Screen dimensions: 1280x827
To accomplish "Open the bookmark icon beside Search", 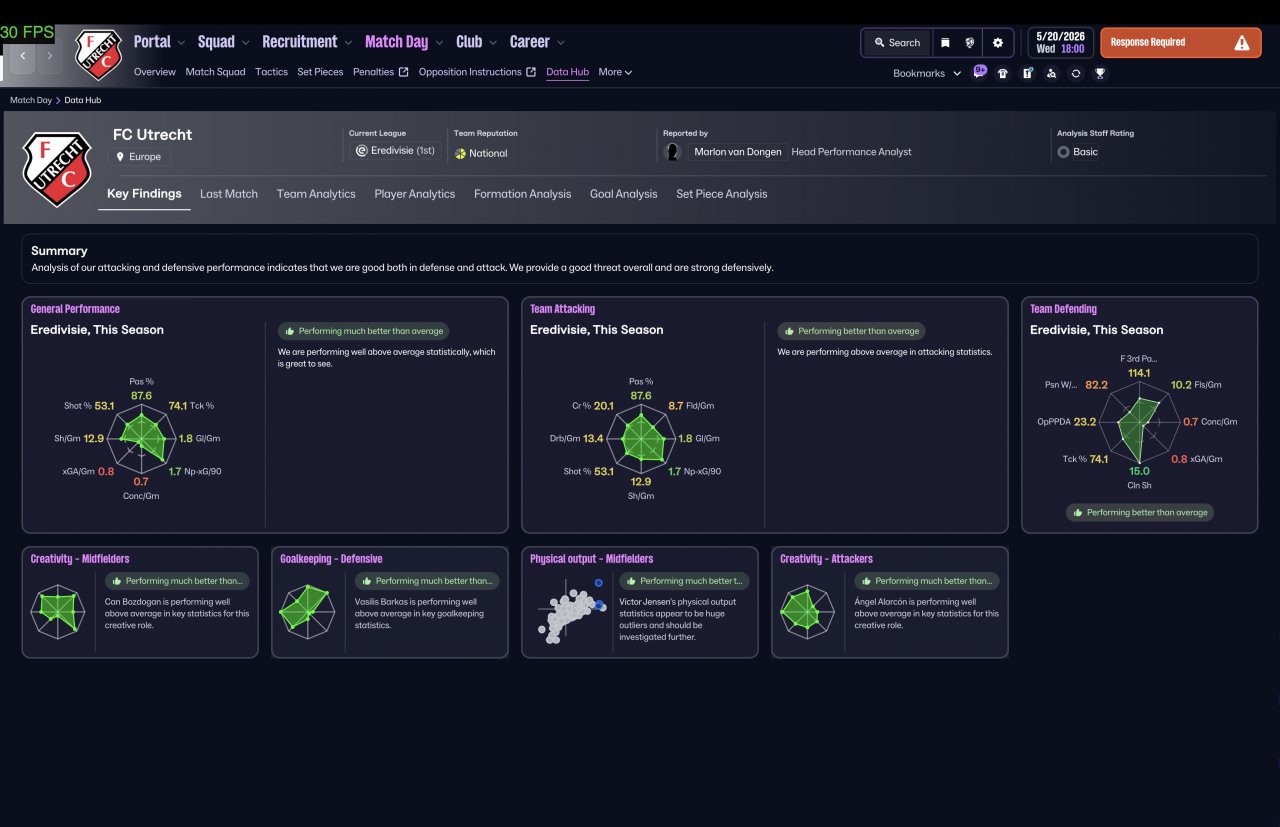I will coord(945,43).
